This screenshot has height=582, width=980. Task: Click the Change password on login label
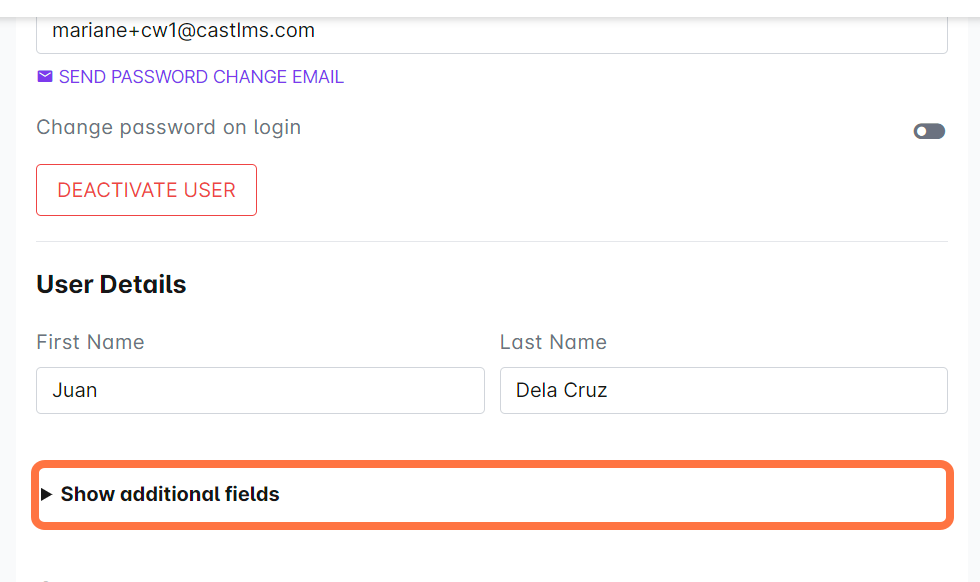click(x=168, y=127)
